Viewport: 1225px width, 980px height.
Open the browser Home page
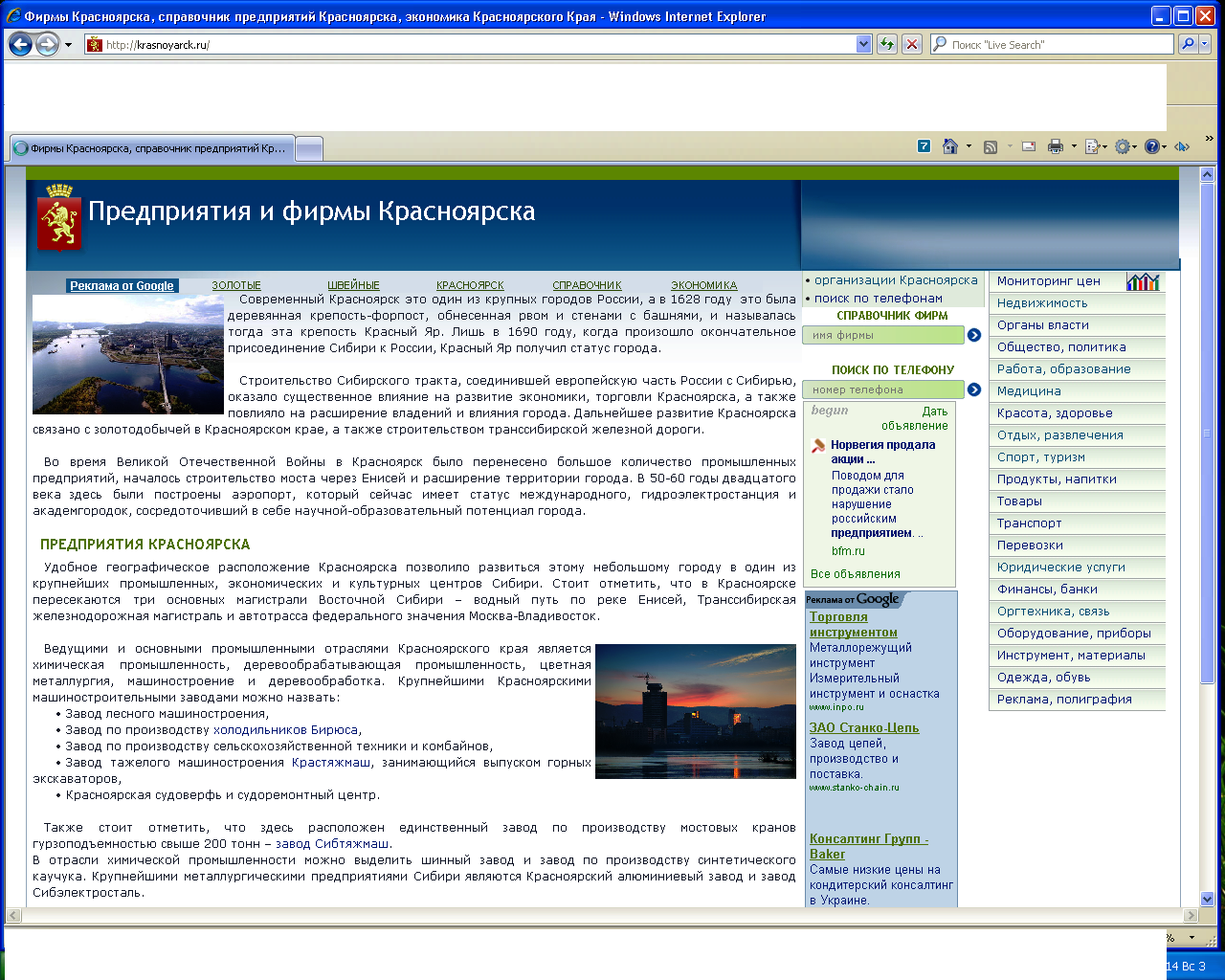coord(951,146)
